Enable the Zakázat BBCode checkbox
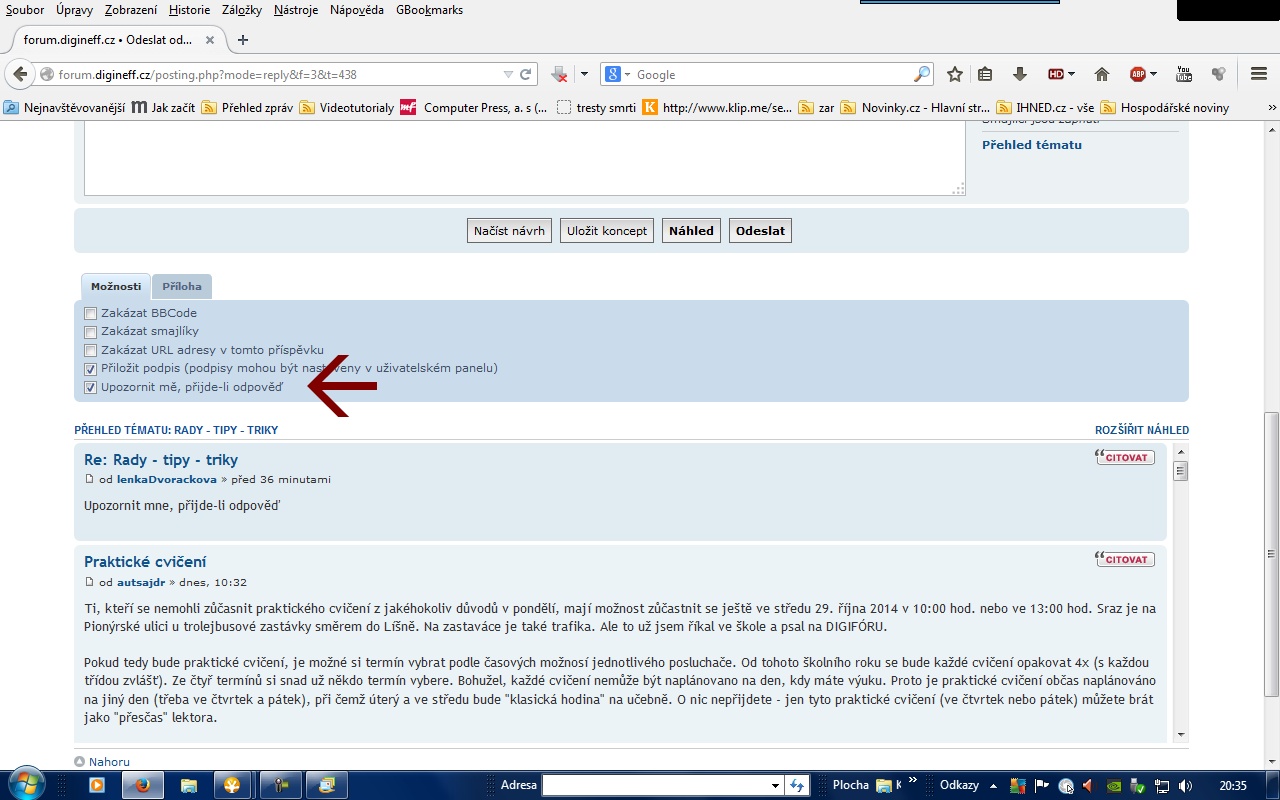The height and width of the screenshot is (800, 1280). pyautogui.click(x=91, y=314)
